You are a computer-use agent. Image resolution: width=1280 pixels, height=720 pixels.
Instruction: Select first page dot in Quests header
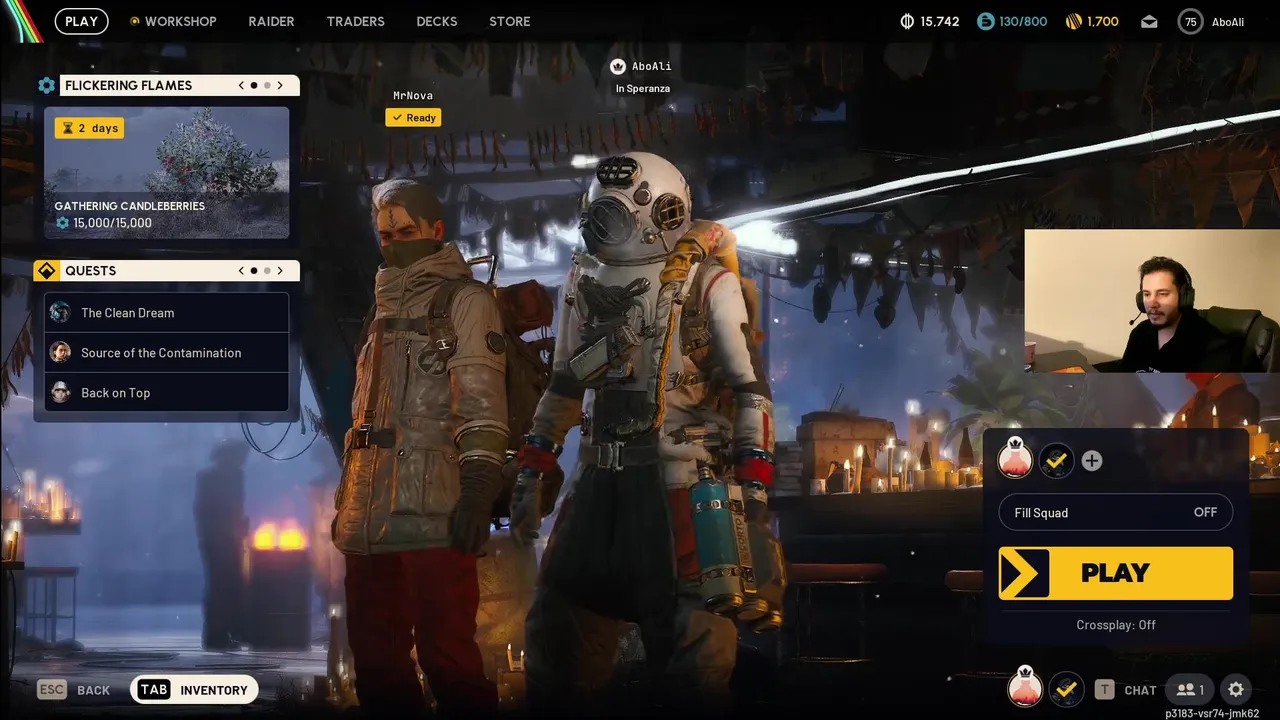click(x=254, y=271)
